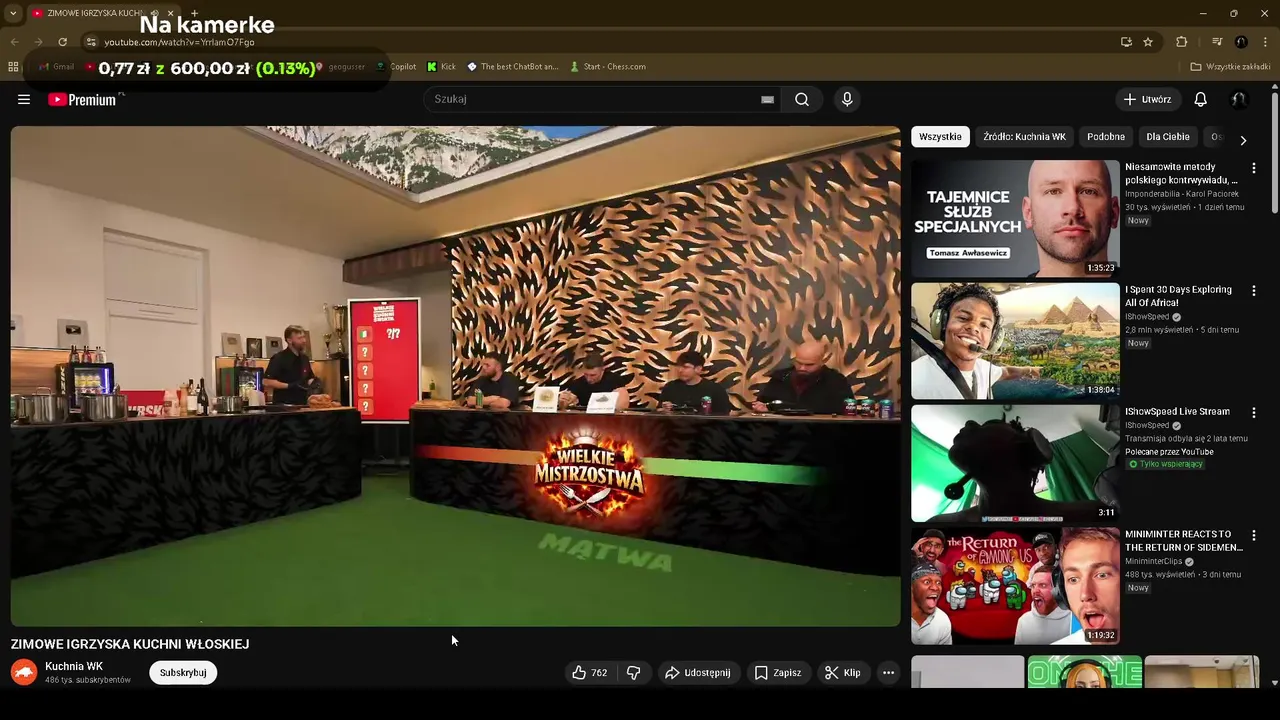
Task: Open Niesamowite metody polskiego kontrwywiadu title
Action: tap(1182, 174)
